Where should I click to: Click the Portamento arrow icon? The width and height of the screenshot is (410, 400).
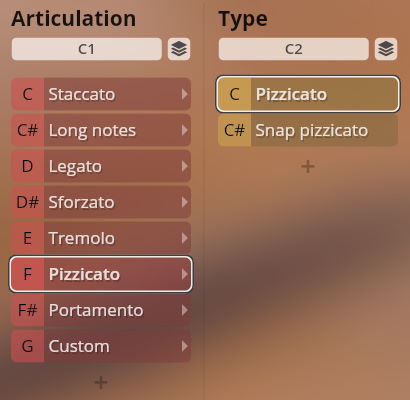coord(185,310)
